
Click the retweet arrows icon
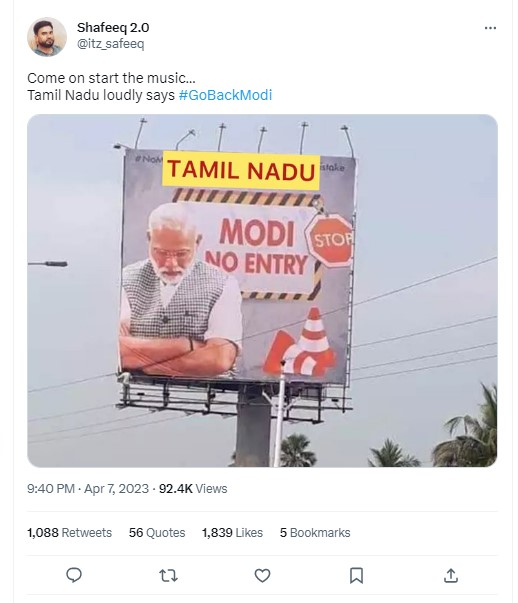(x=168, y=576)
